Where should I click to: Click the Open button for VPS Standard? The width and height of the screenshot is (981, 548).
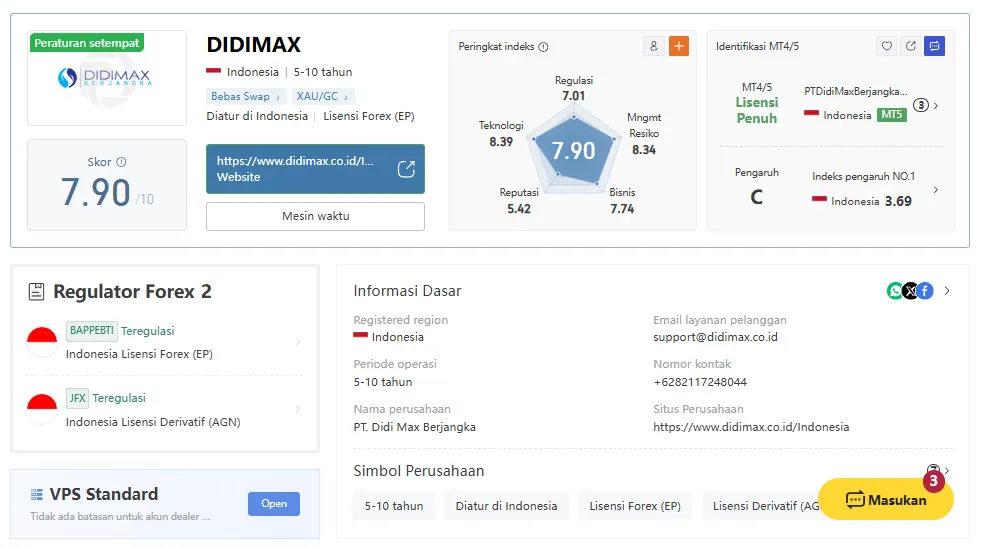pyautogui.click(x=274, y=504)
